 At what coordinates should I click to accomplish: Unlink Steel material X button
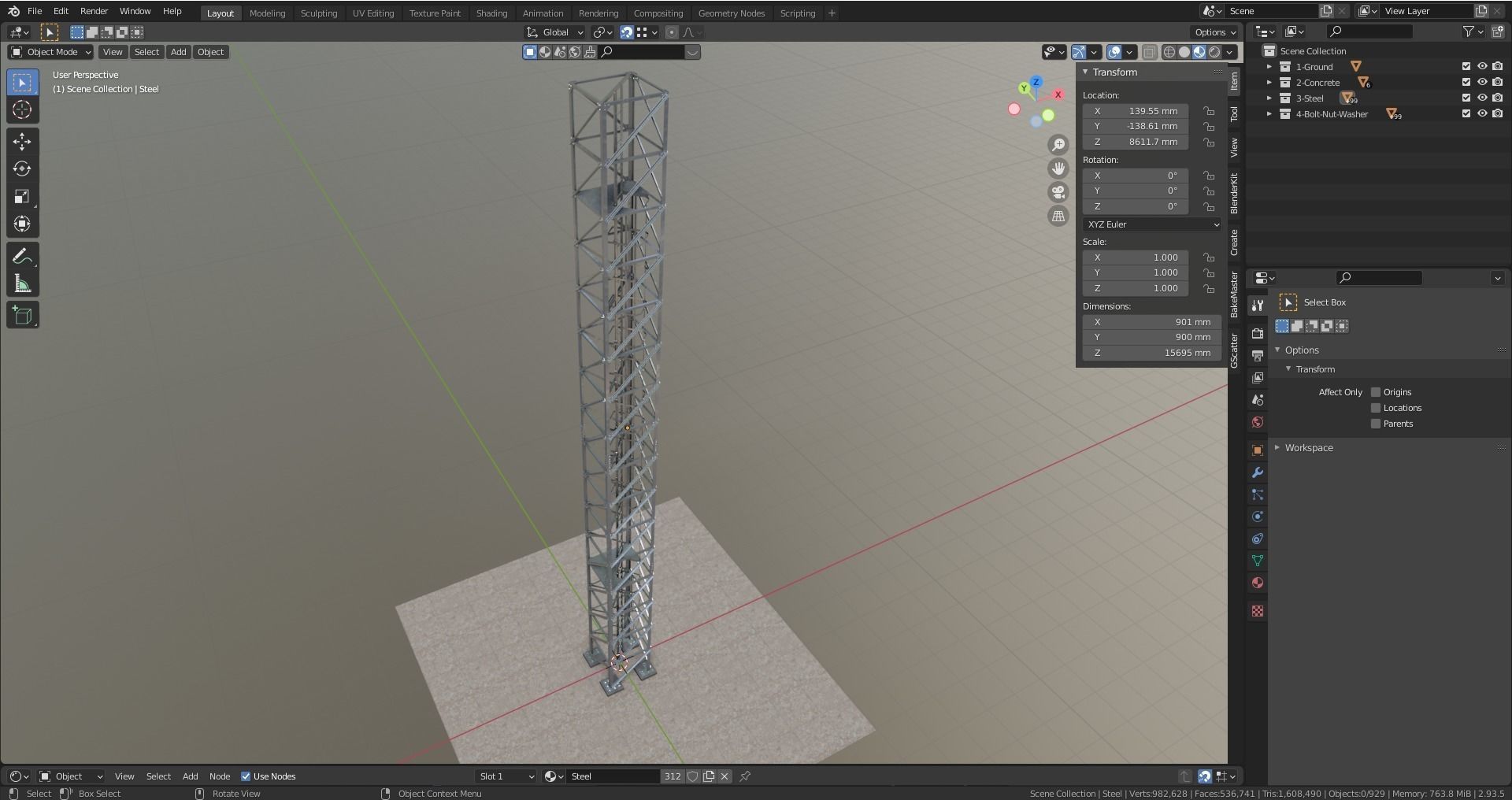[724, 776]
